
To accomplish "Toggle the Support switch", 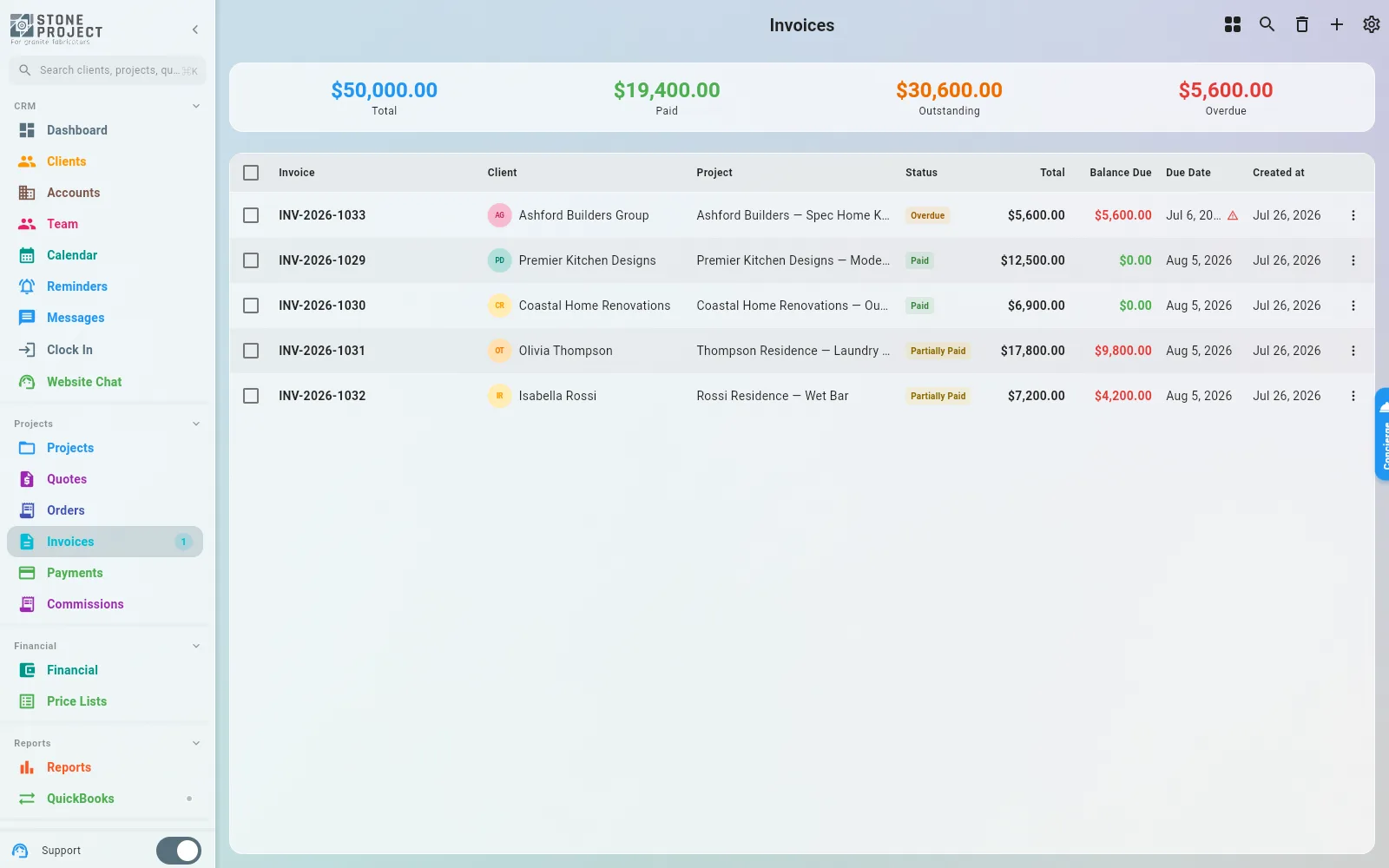I will point(179,851).
